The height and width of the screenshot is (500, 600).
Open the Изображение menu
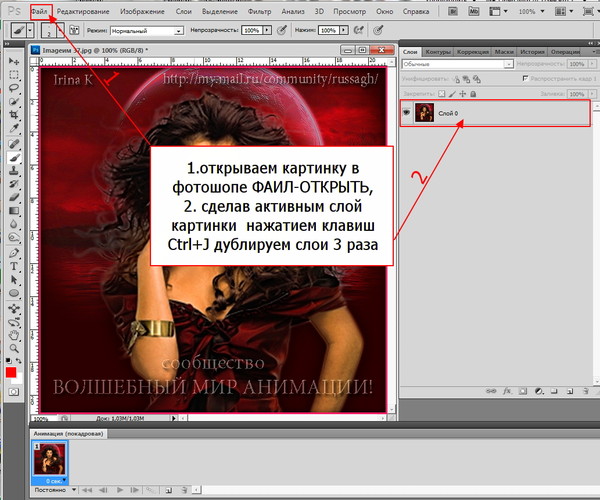[x=142, y=11]
